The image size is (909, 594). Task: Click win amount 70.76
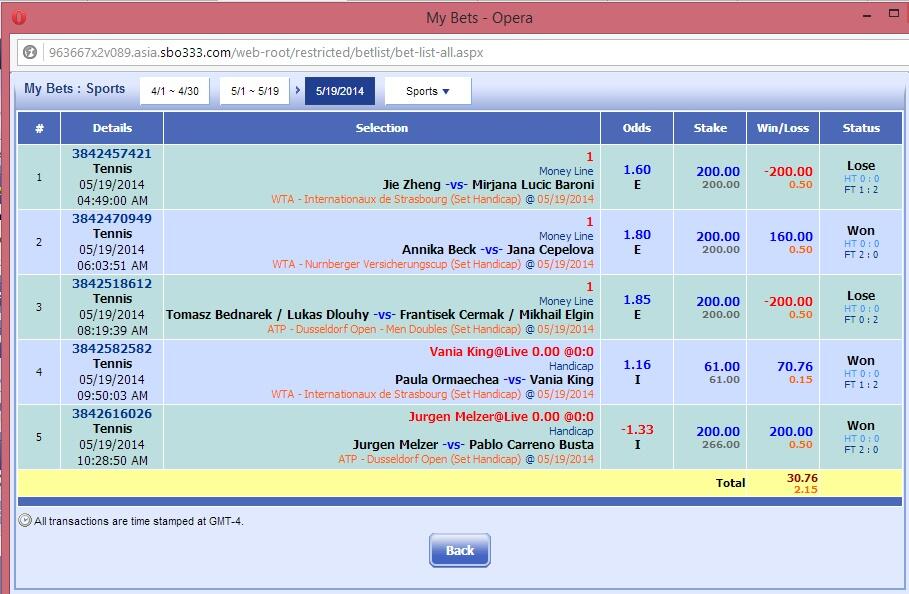pyautogui.click(x=795, y=366)
